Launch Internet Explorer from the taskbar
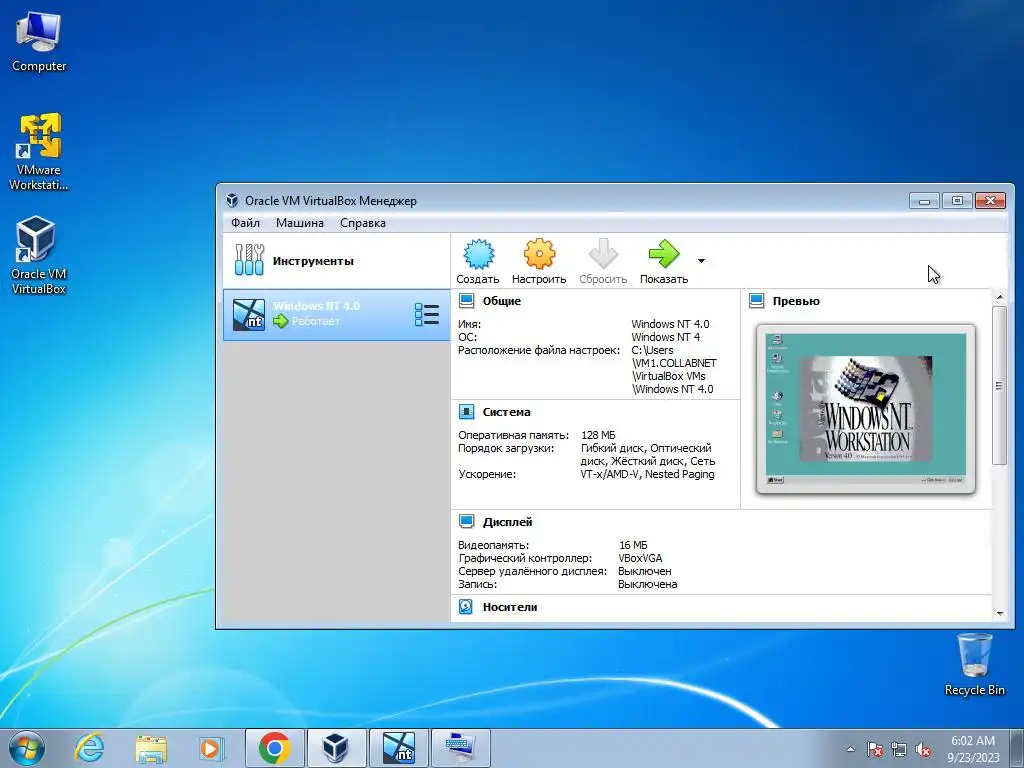This screenshot has width=1024, height=768. (x=89, y=748)
